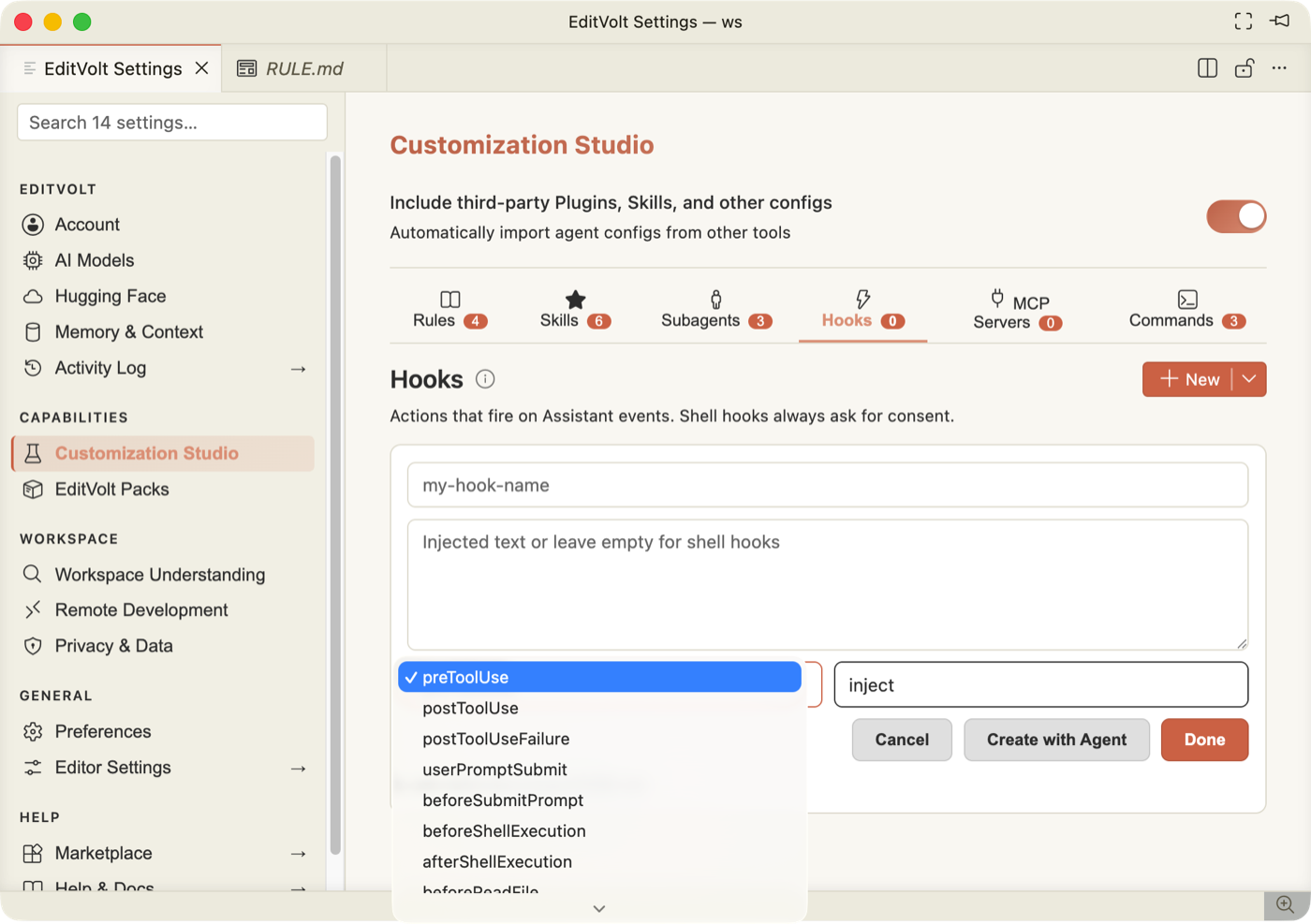Expand the New button dropdown arrow
This screenshot has width=1311, height=924.
point(1249,379)
